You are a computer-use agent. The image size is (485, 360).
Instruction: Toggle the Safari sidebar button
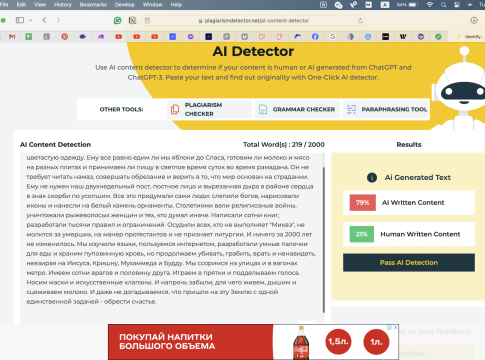click(20, 20)
